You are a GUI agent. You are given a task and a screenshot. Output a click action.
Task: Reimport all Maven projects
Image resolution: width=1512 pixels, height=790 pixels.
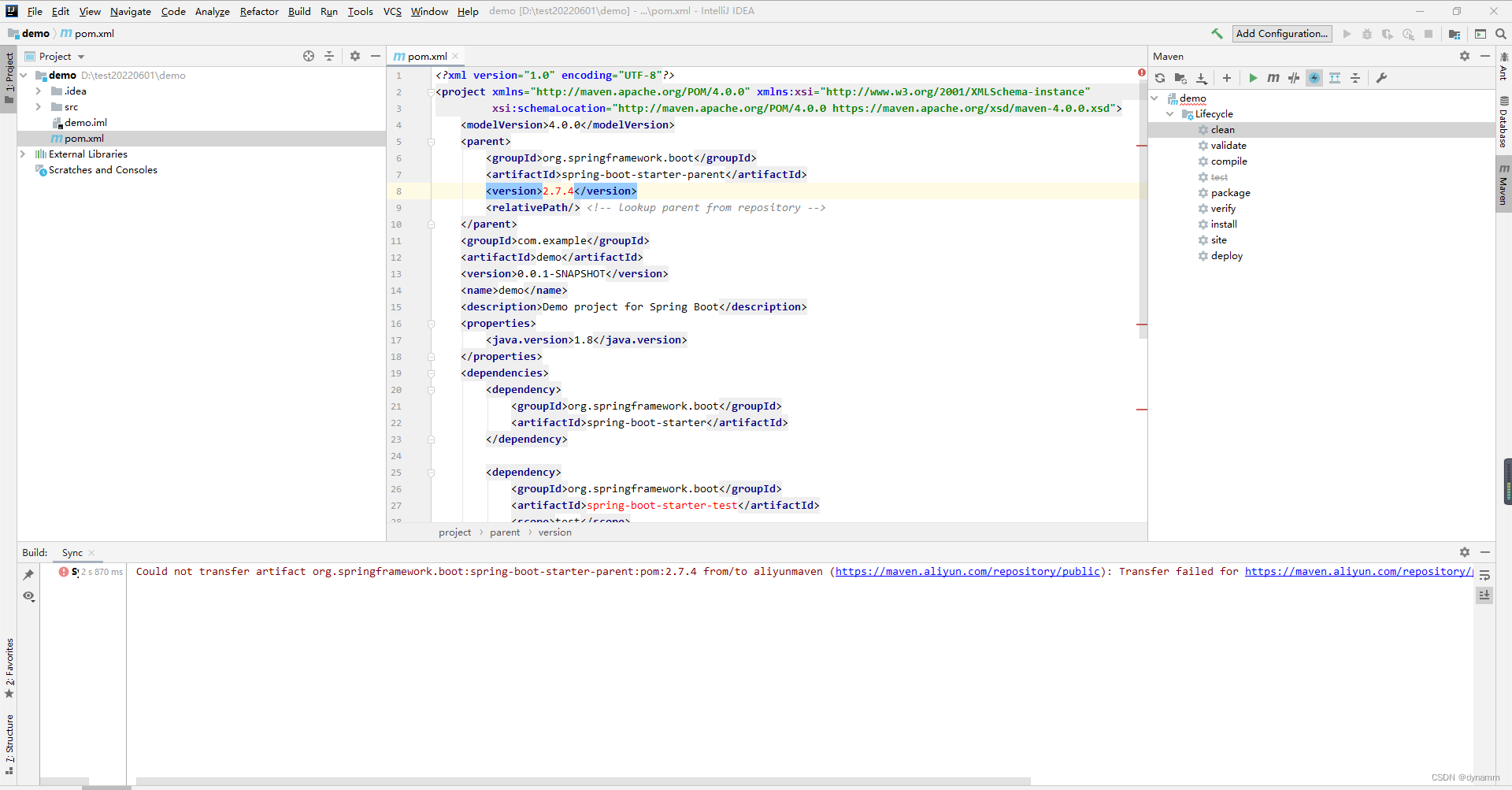click(x=1160, y=78)
